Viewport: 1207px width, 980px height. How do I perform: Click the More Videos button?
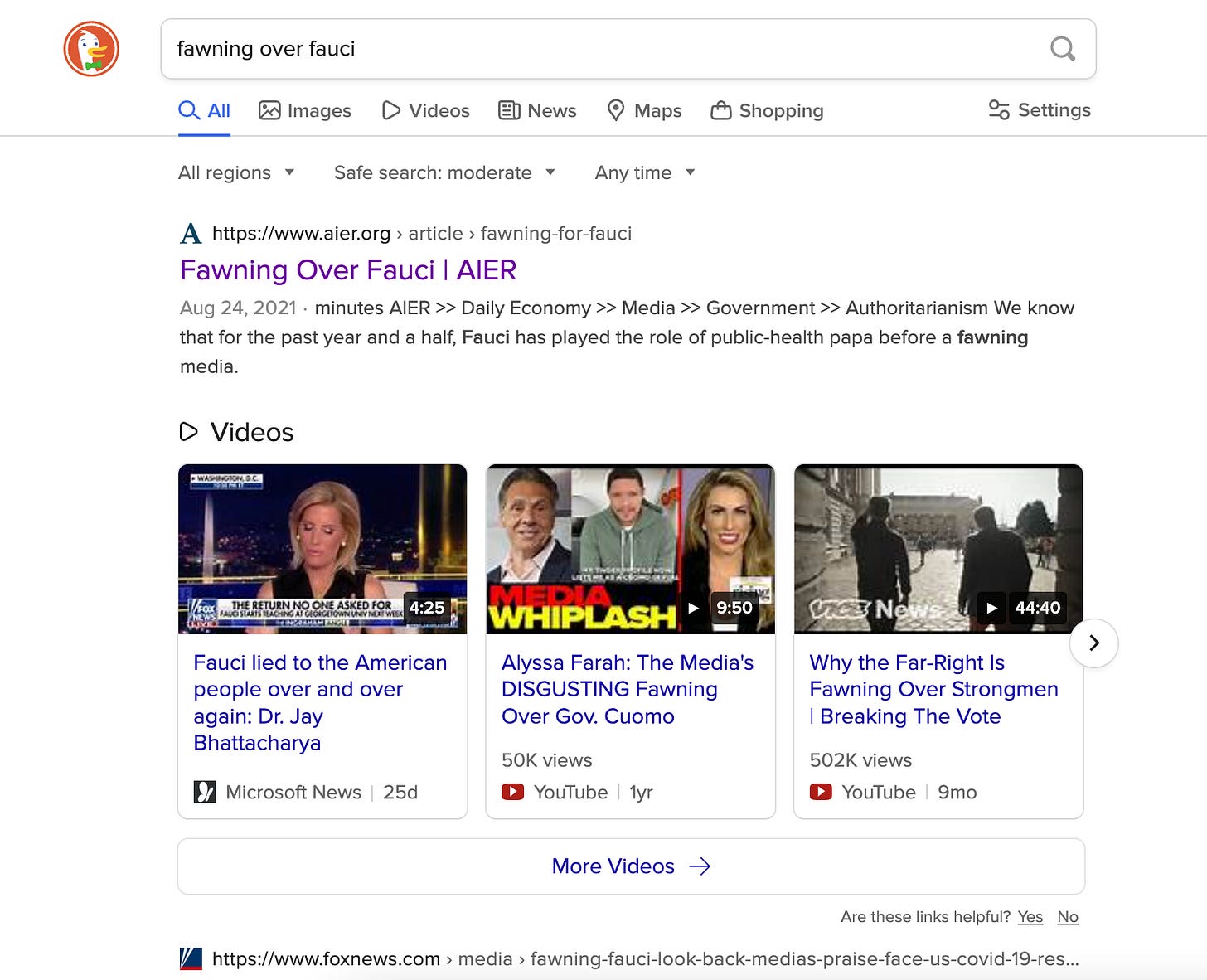coord(631,866)
